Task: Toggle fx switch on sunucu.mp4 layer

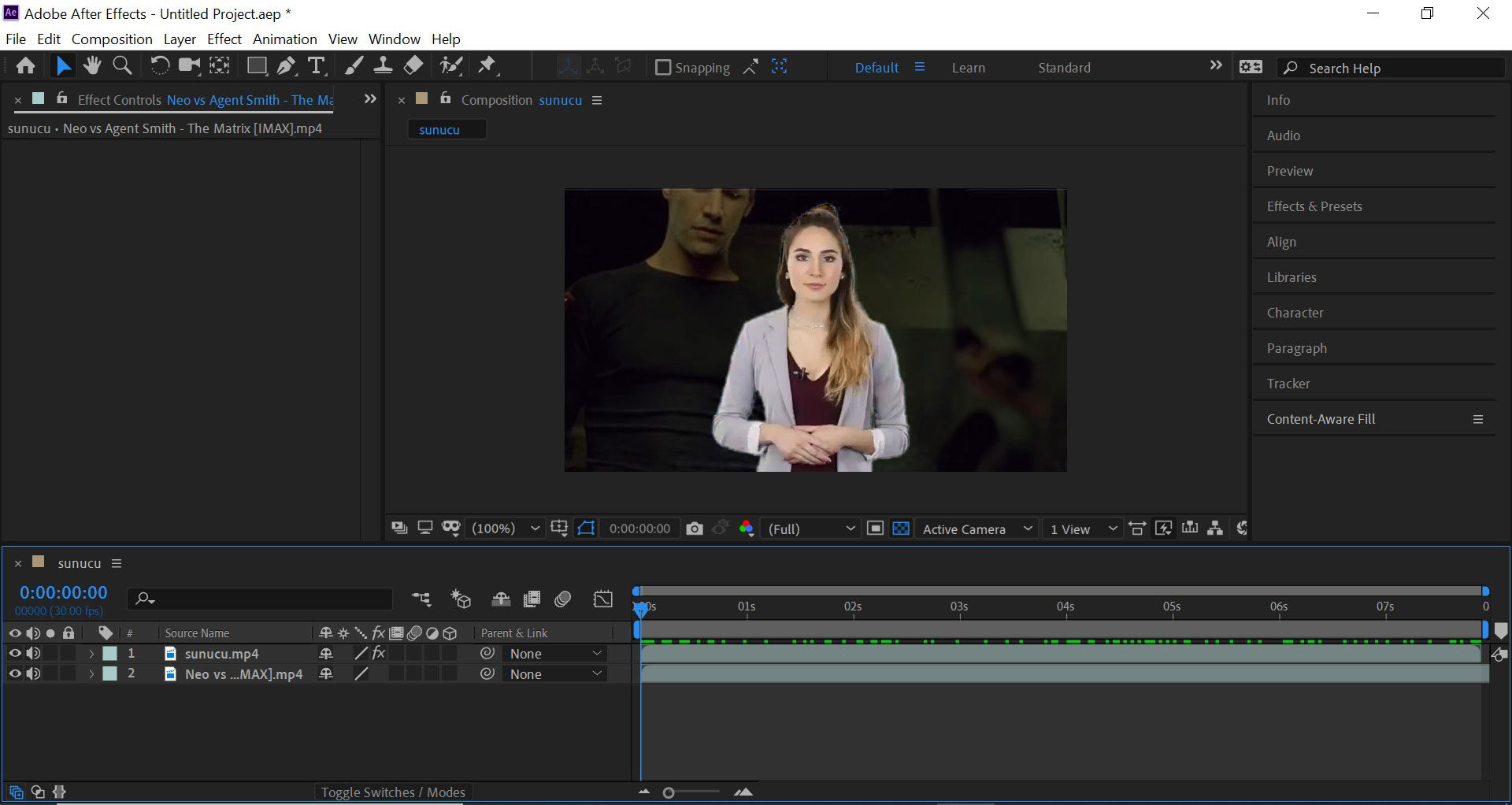Action: click(x=379, y=653)
